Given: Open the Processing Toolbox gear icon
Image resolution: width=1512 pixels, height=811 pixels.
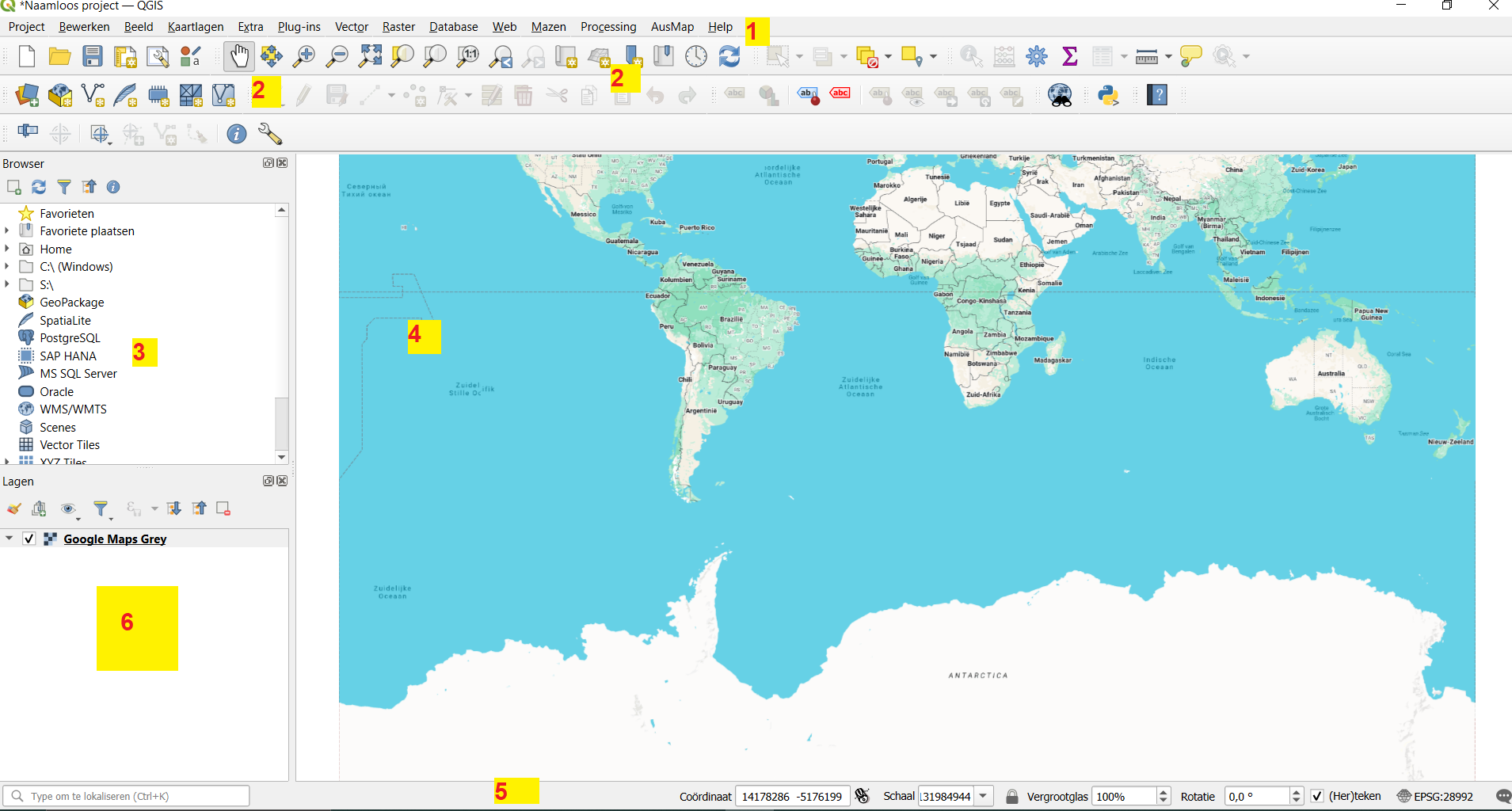Looking at the screenshot, I should coord(1036,56).
